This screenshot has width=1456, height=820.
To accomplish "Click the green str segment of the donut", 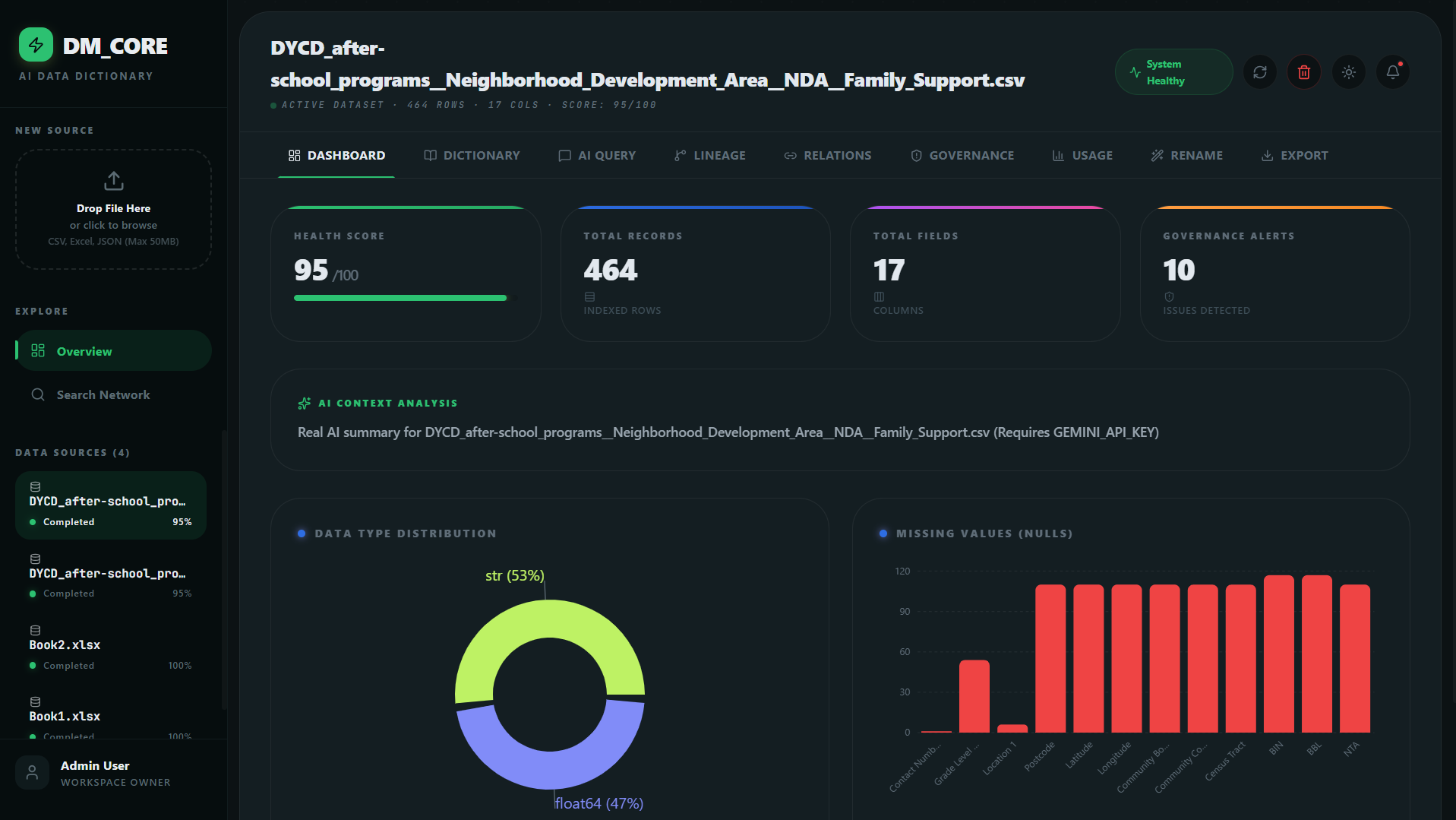I will pos(550,619).
